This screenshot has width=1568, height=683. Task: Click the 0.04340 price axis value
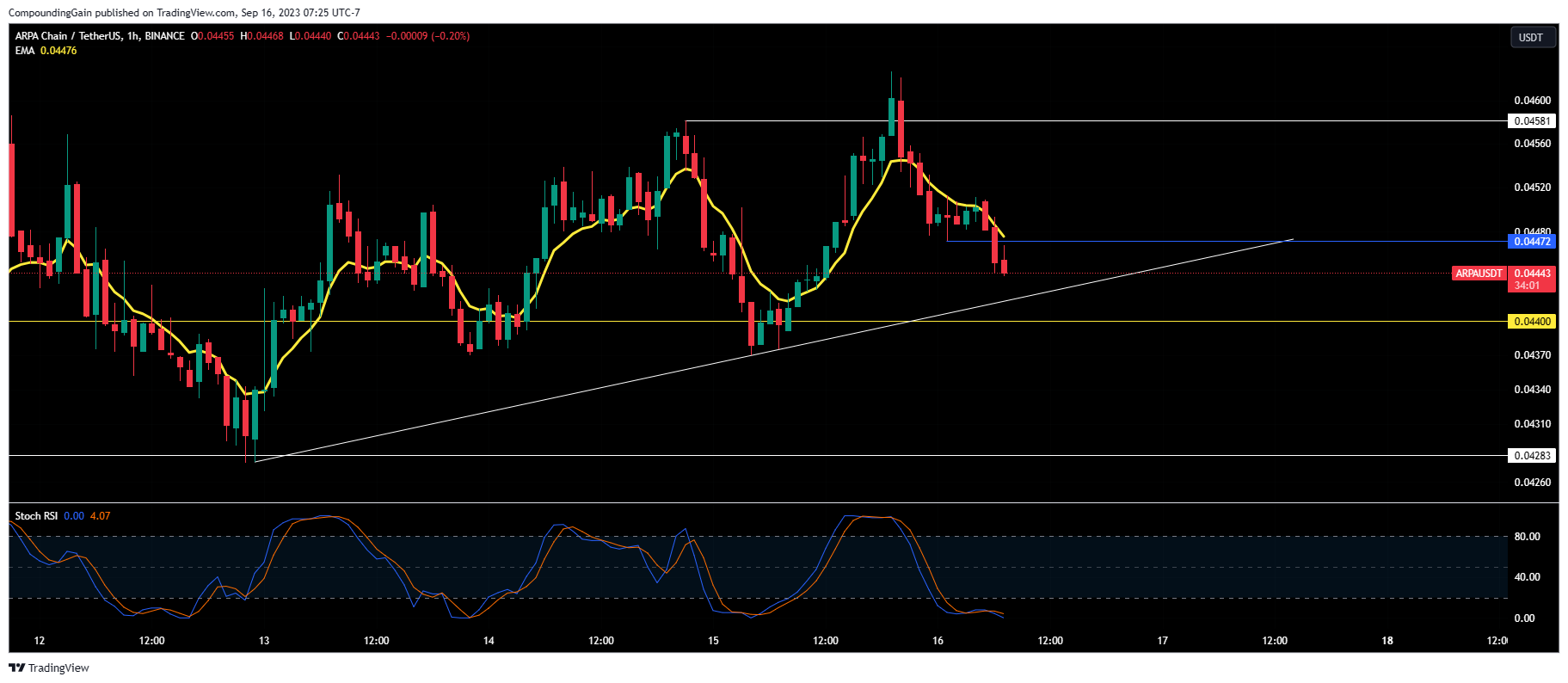point(1532,390)
